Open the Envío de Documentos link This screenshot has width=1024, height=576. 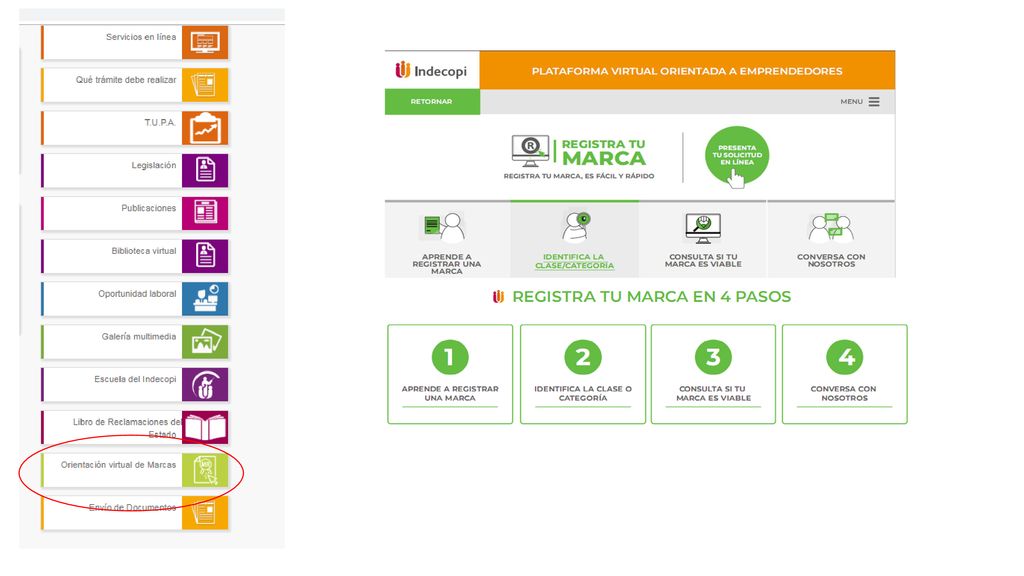tap(133, 507)
